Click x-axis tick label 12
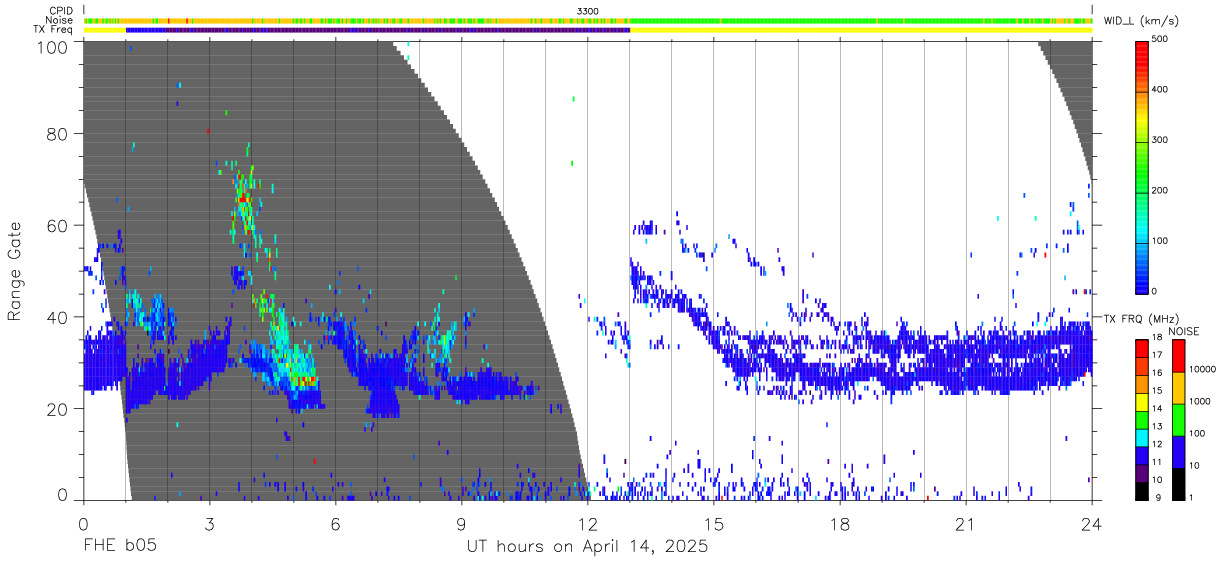1228x567 pixels. click(587, 524)
